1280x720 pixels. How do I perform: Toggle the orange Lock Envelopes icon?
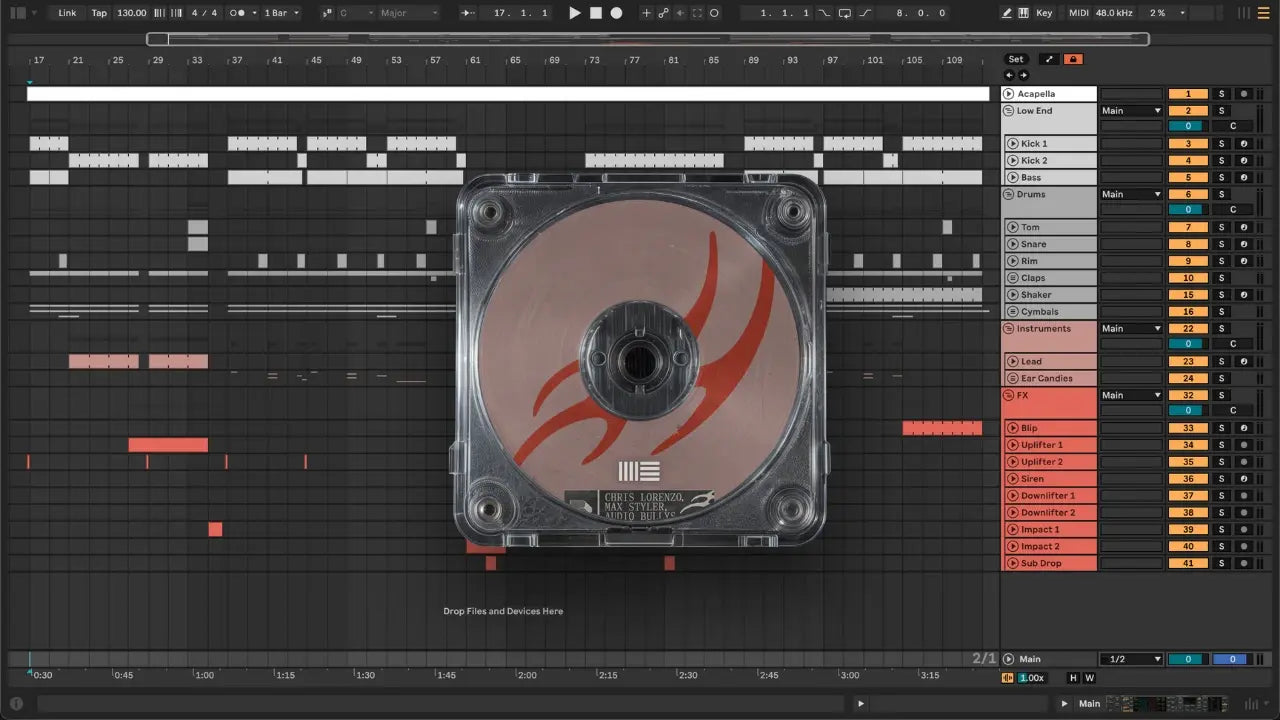[1073, 59]
